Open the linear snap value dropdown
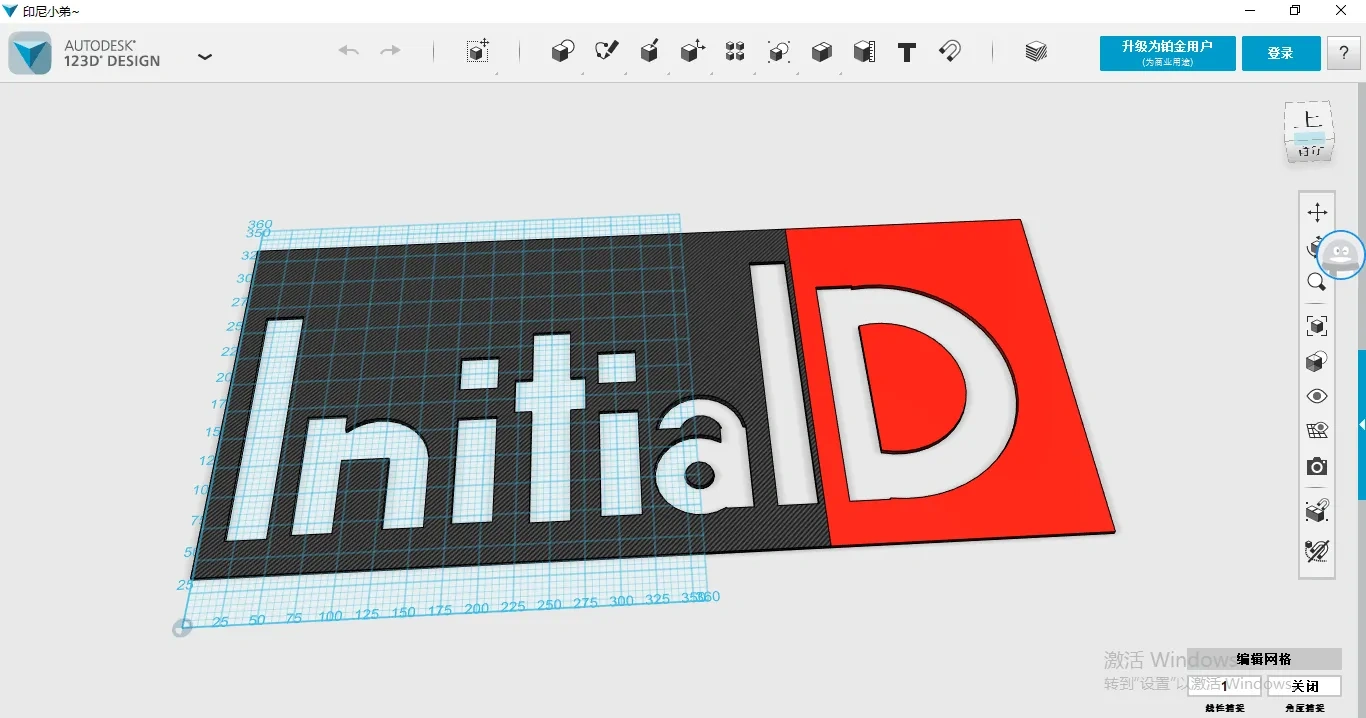This screenshot has height=718, width=1366. pyautogui.click(x=1225, y=686)
